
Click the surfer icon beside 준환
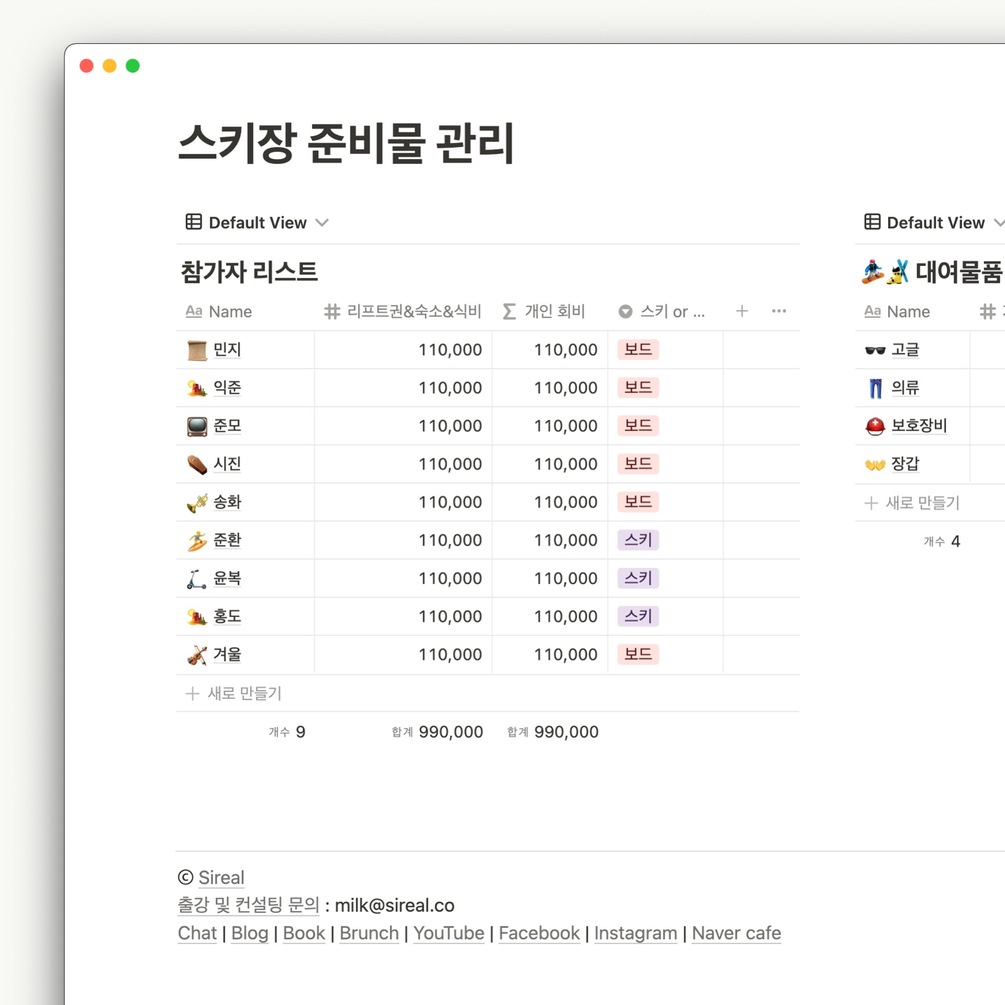click(197, 540)
